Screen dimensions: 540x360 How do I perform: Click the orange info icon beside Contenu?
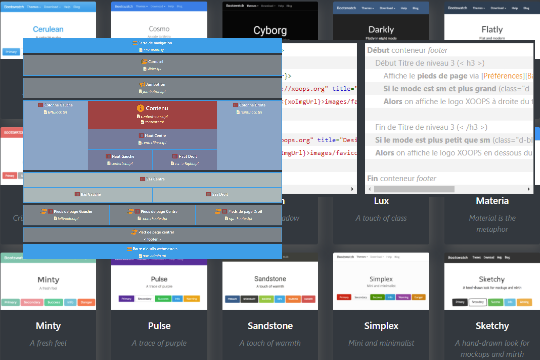pos(140,108)
